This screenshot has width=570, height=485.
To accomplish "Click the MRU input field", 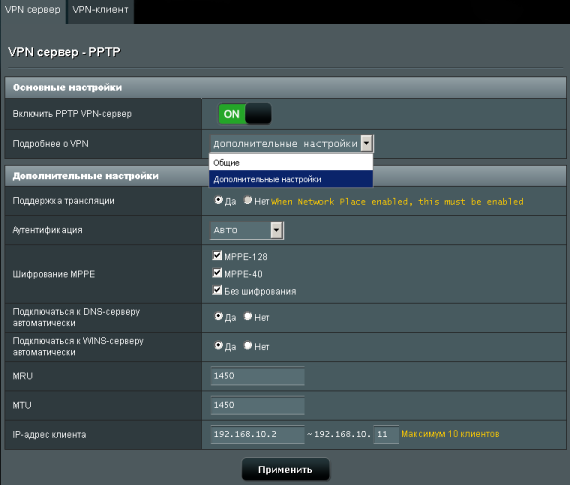I will (x=257, y=376).
